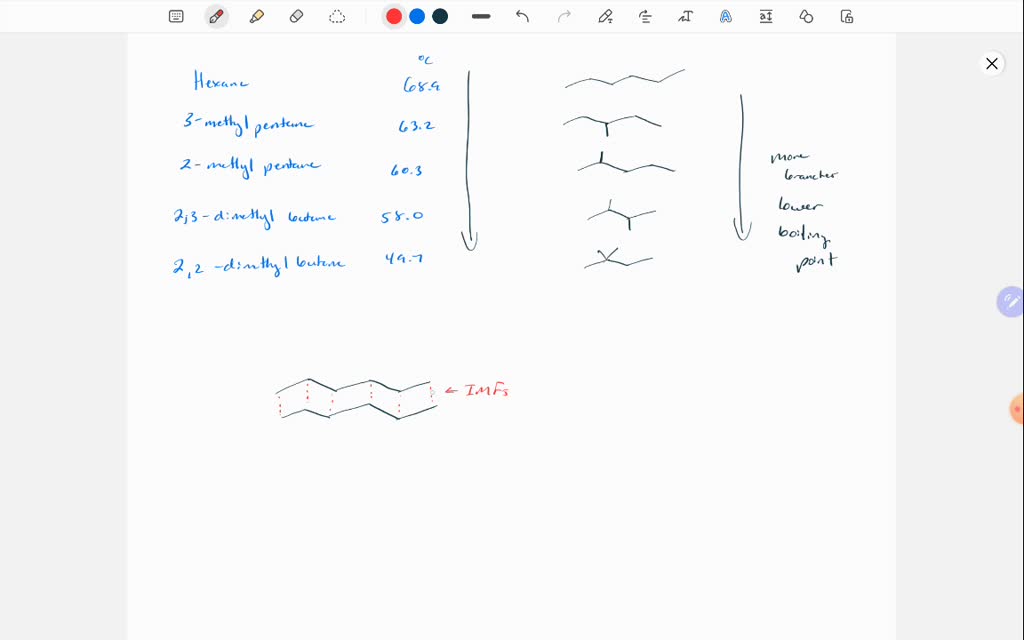Open the floating pen settings bubble
Image resolution: width=1024 pixels, height=640 pixels.
[x=1010, y=301]
